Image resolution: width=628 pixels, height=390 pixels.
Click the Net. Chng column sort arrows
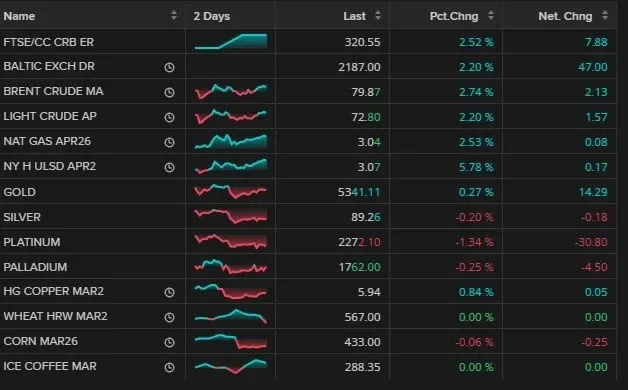605,16
